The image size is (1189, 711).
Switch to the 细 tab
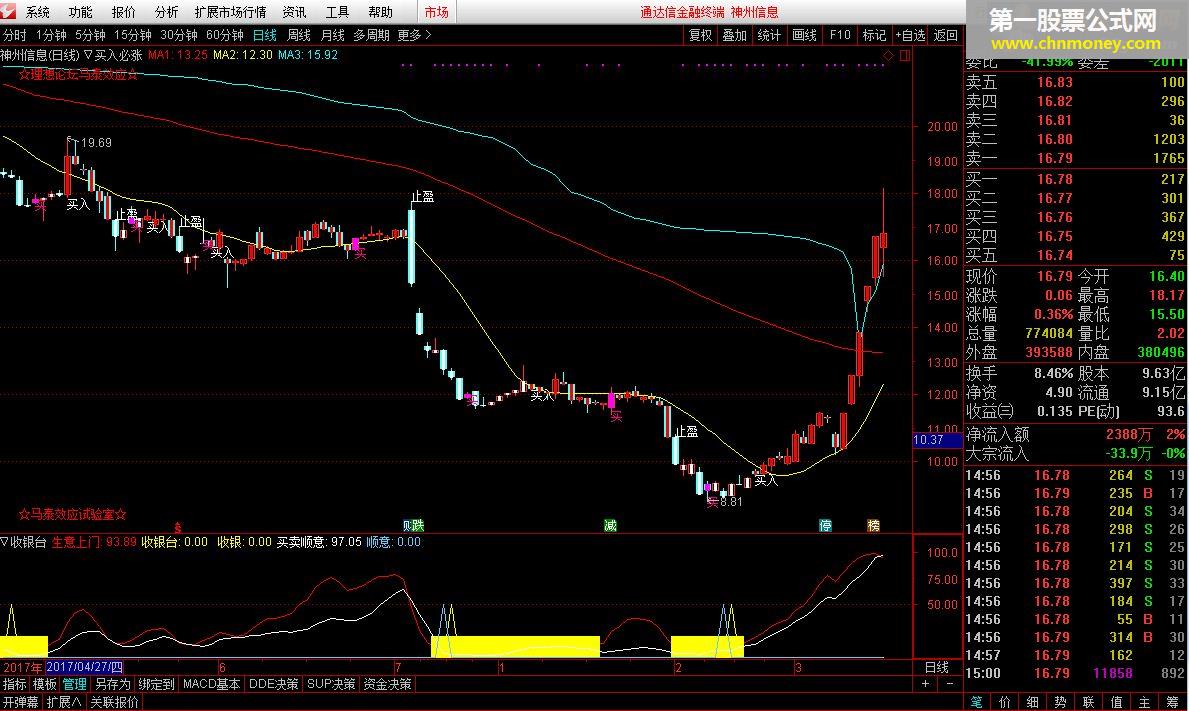1033,702
